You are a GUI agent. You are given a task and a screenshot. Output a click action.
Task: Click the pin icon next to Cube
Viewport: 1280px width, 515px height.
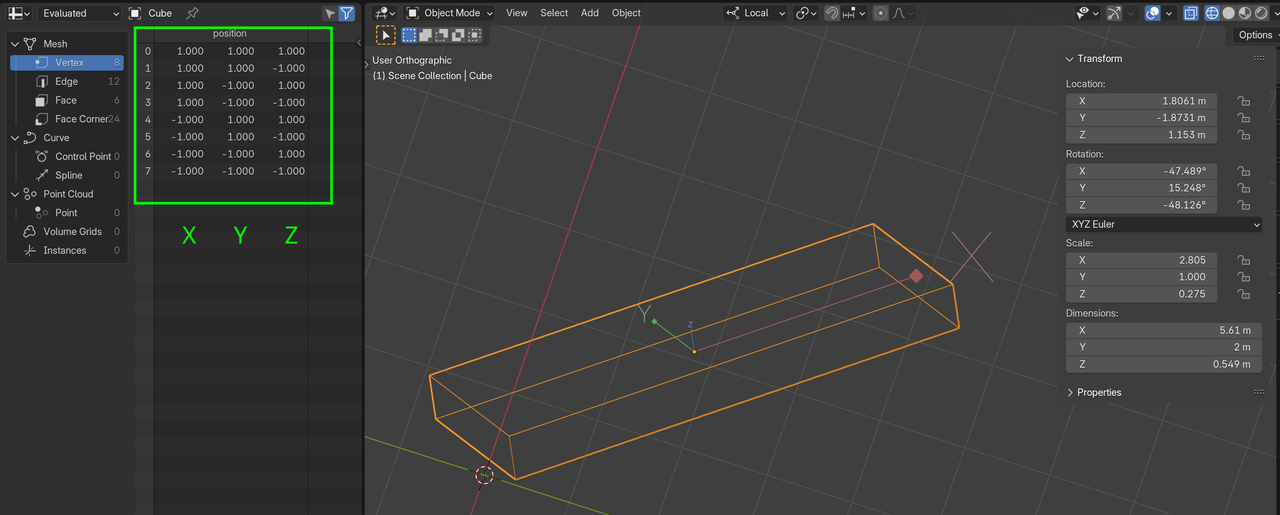[x=192, y=13]
